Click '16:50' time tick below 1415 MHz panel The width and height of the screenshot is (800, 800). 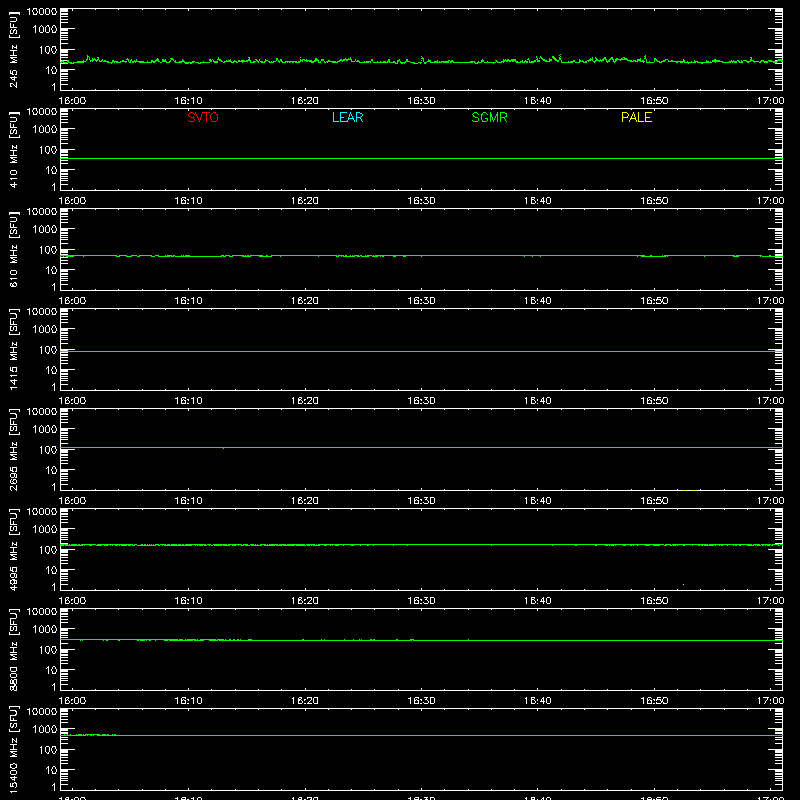[x=654, y=401]
